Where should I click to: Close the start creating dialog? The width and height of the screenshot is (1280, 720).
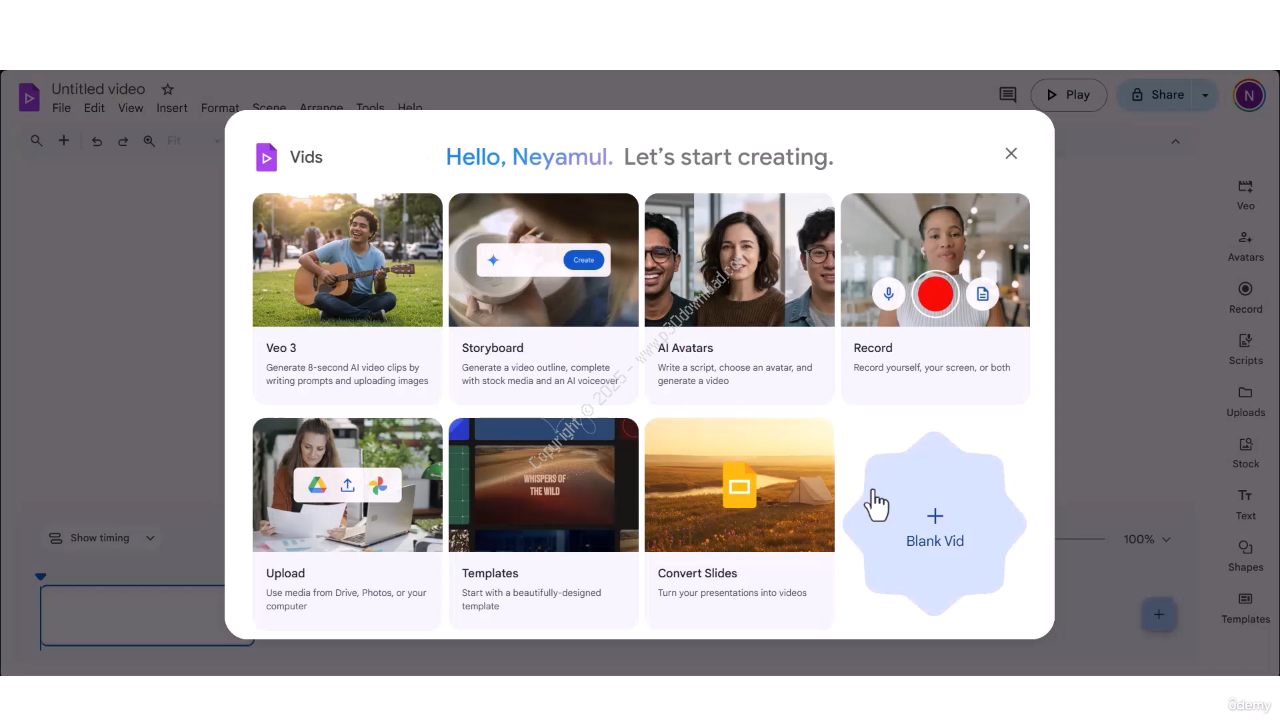pyautogui.click(x=1011, y=153)
